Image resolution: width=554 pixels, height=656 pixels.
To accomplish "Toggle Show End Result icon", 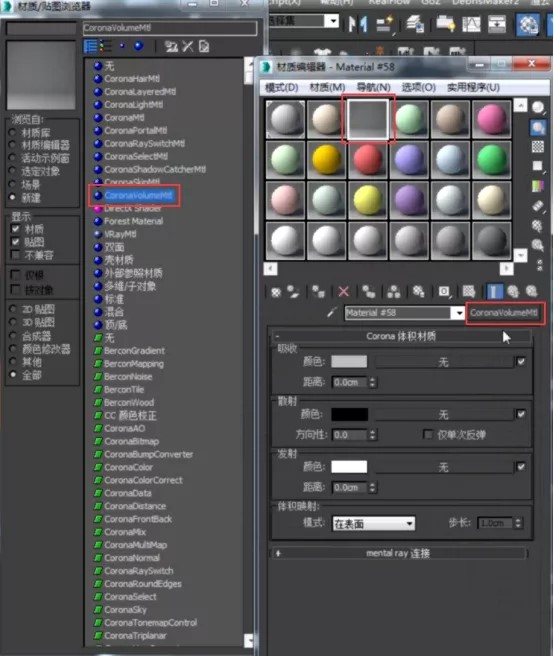I will 494,292.
